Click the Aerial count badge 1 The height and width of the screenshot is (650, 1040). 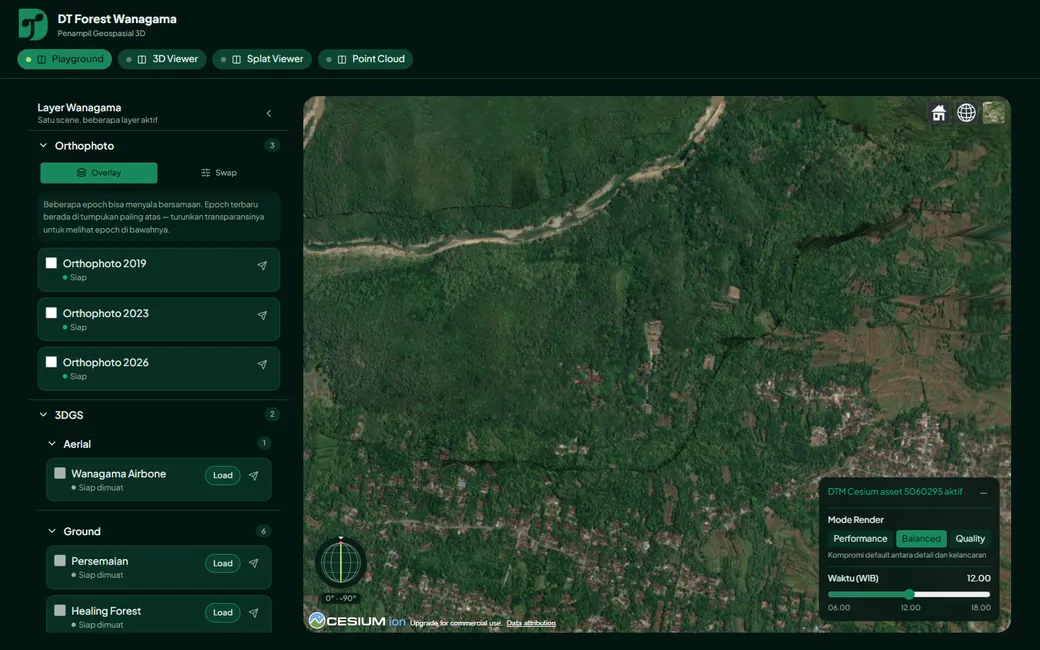263,443
